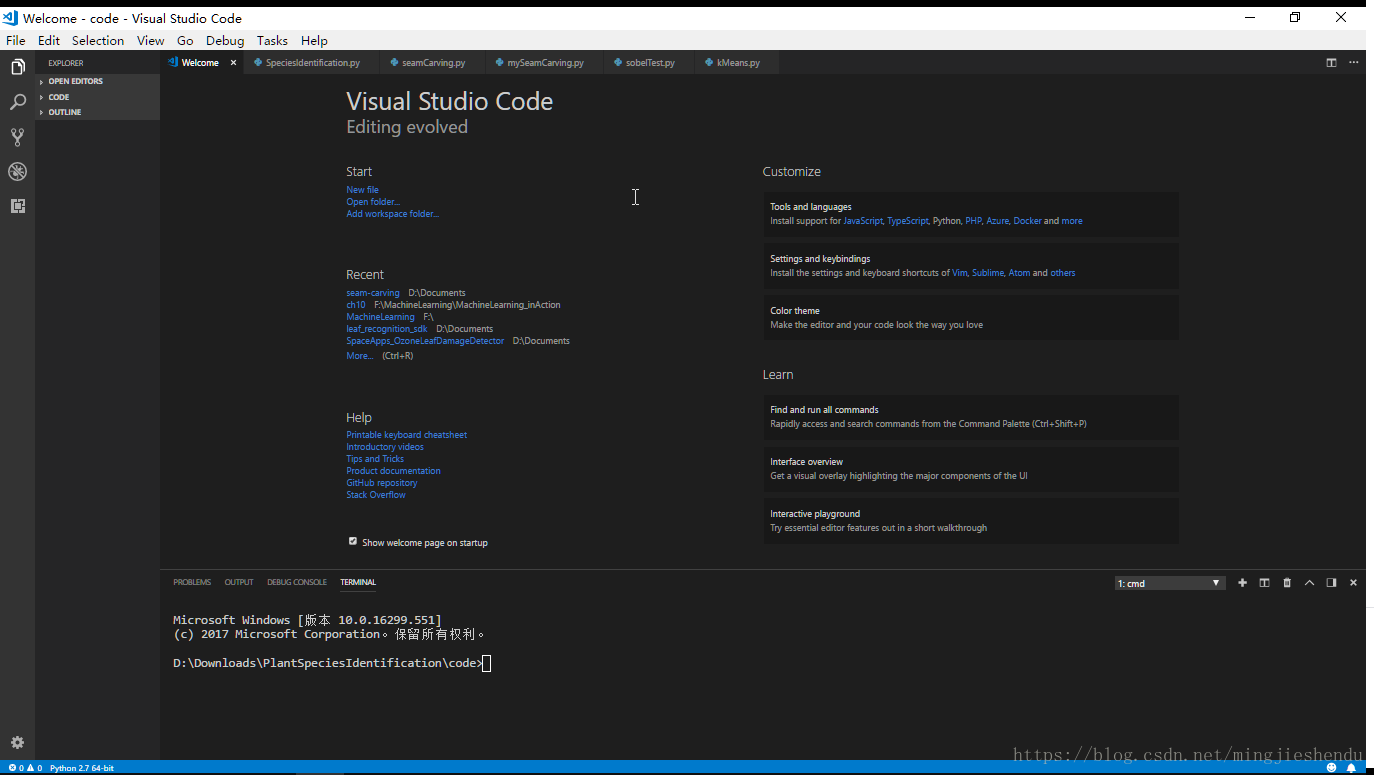Open the Search view icon
The image size is (1374, 775).
click(17, 102)
